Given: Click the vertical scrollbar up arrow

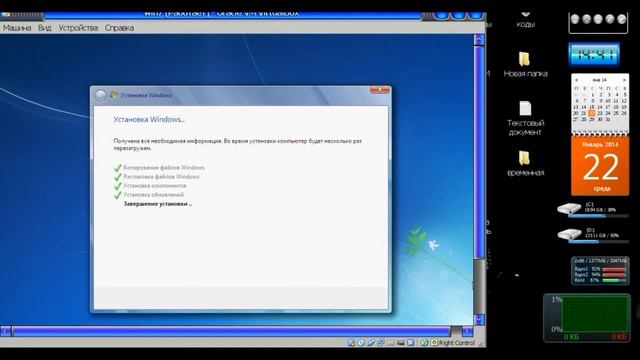Looking at the screenshot, I should click(479, 40).
